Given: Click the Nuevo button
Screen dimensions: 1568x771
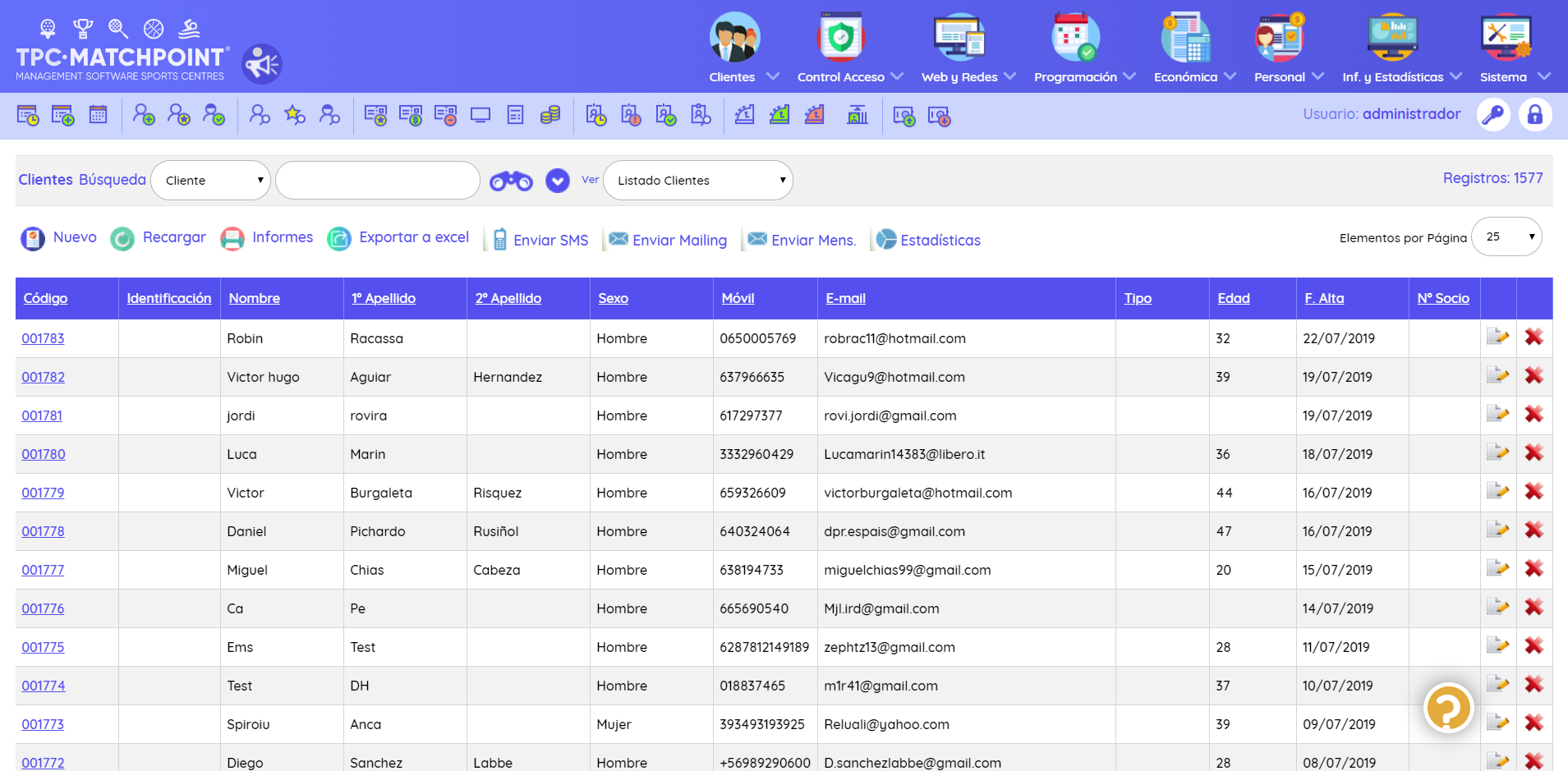Looking at the screenshot, I should pos(59,238).
